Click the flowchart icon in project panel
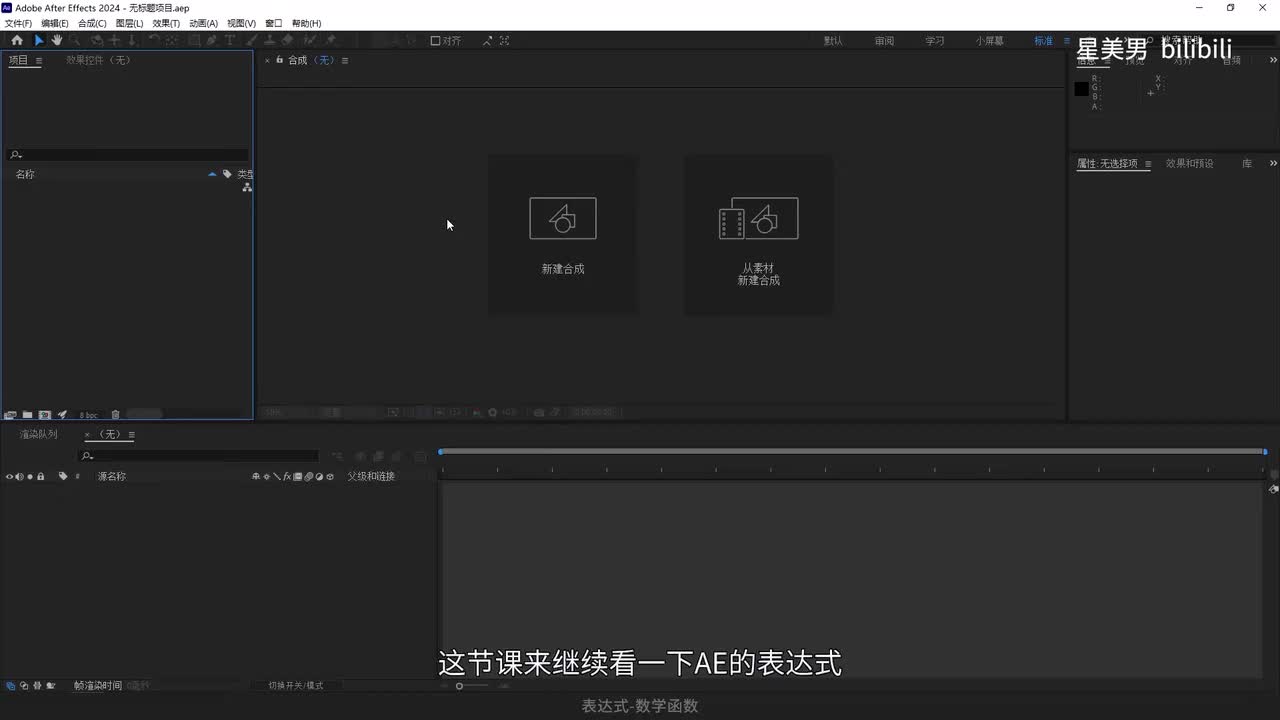The image size is (1280, 720). point(247,187)
